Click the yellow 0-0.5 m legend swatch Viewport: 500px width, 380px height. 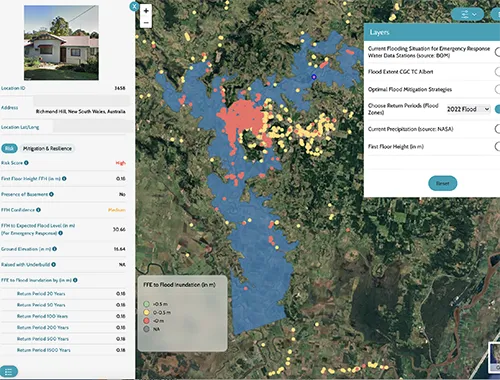(146, 312)
